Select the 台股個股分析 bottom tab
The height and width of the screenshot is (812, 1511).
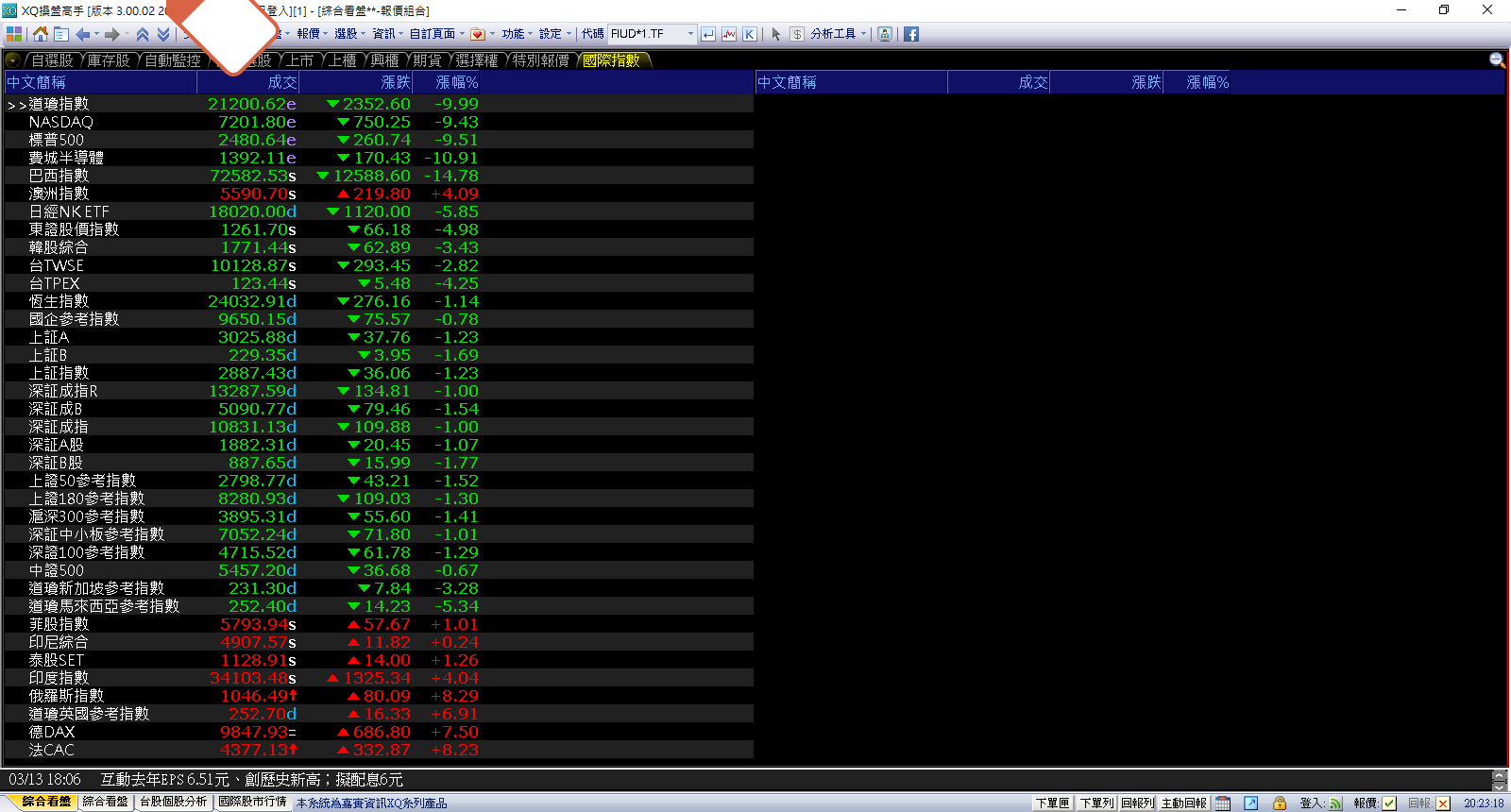(x=174, y=802)
